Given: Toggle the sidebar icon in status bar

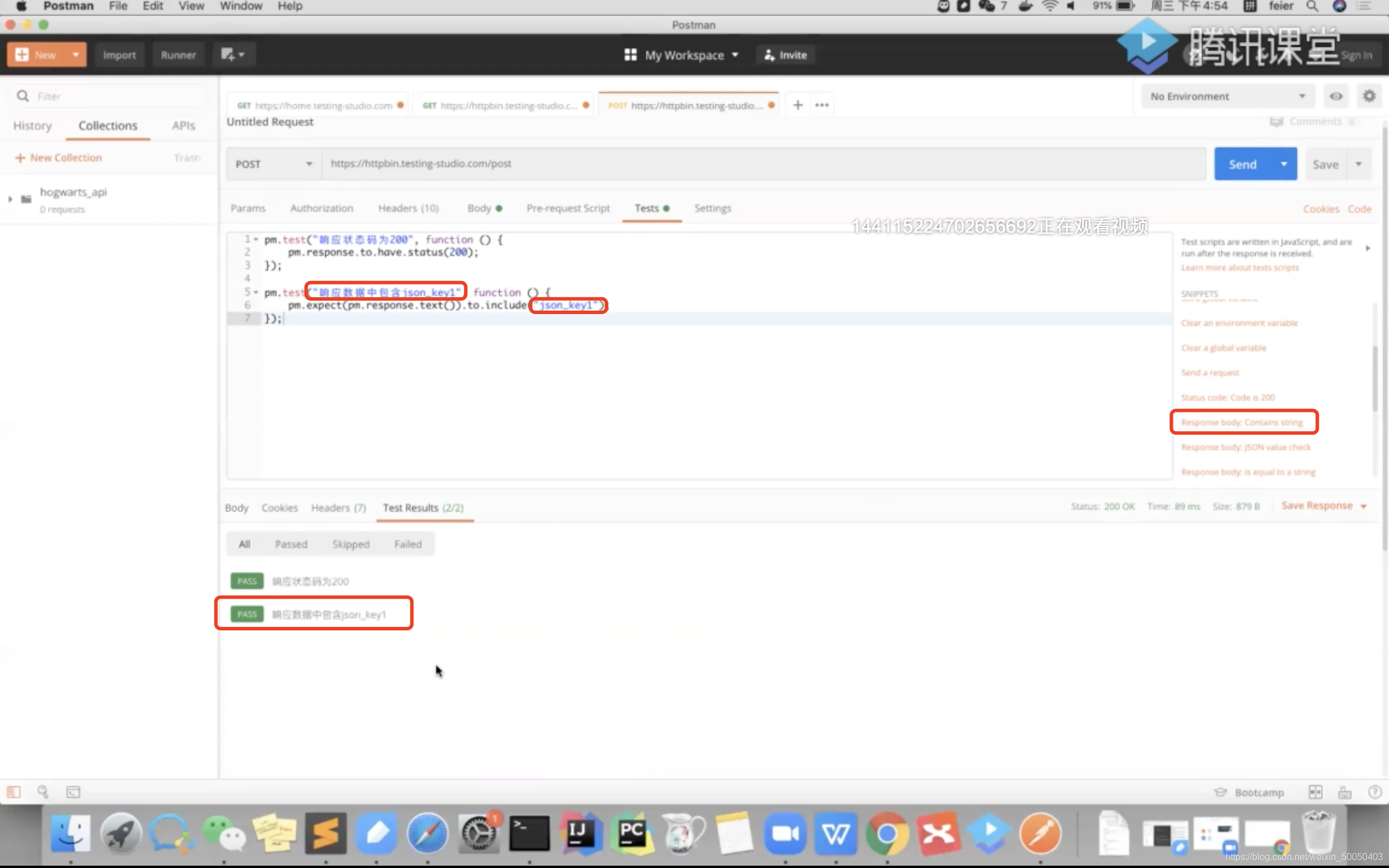Looking at the screenshot, I should click(x=14, y=792).
